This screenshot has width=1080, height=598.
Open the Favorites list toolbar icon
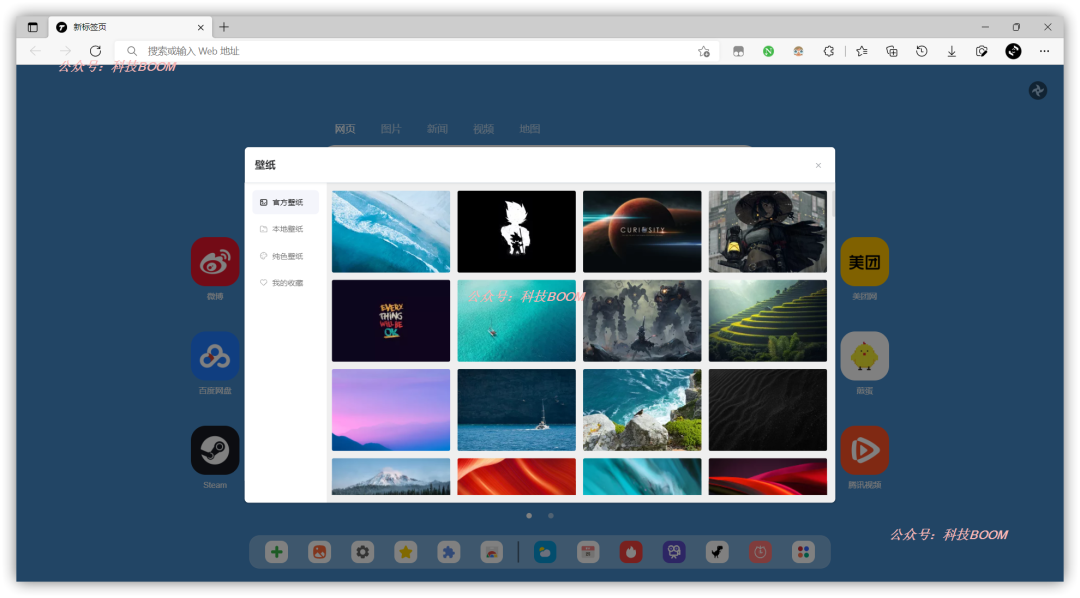coord(862,51)
